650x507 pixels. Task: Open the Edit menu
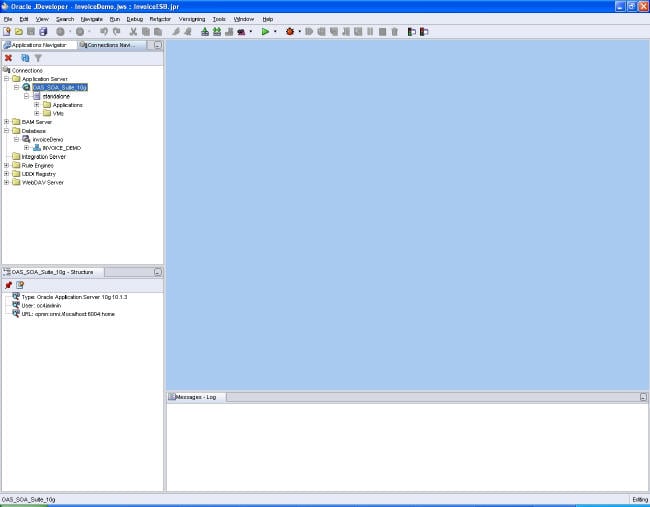click(x=24, y=19)
